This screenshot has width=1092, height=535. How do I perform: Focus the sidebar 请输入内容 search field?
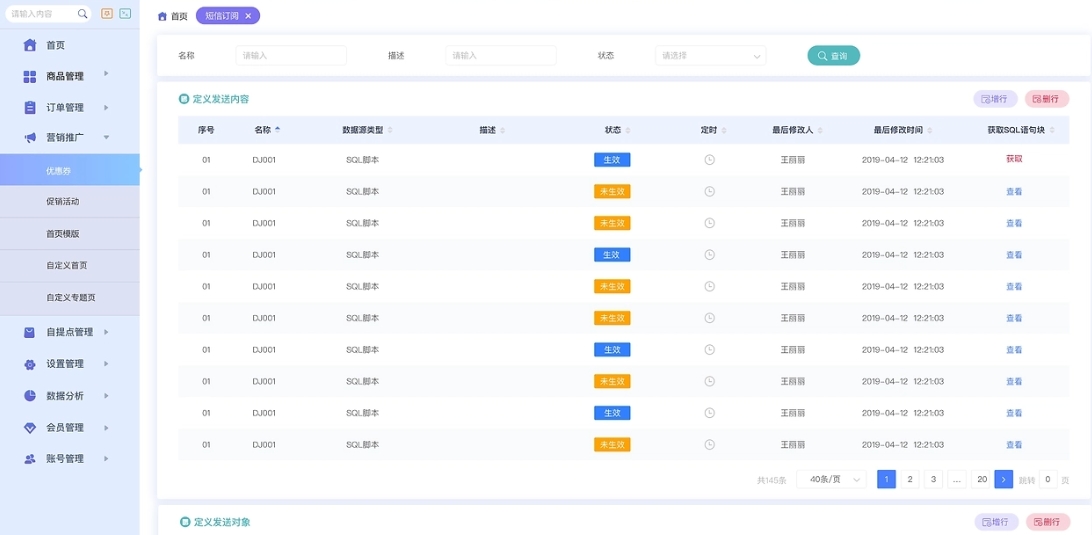click(48, 13)
